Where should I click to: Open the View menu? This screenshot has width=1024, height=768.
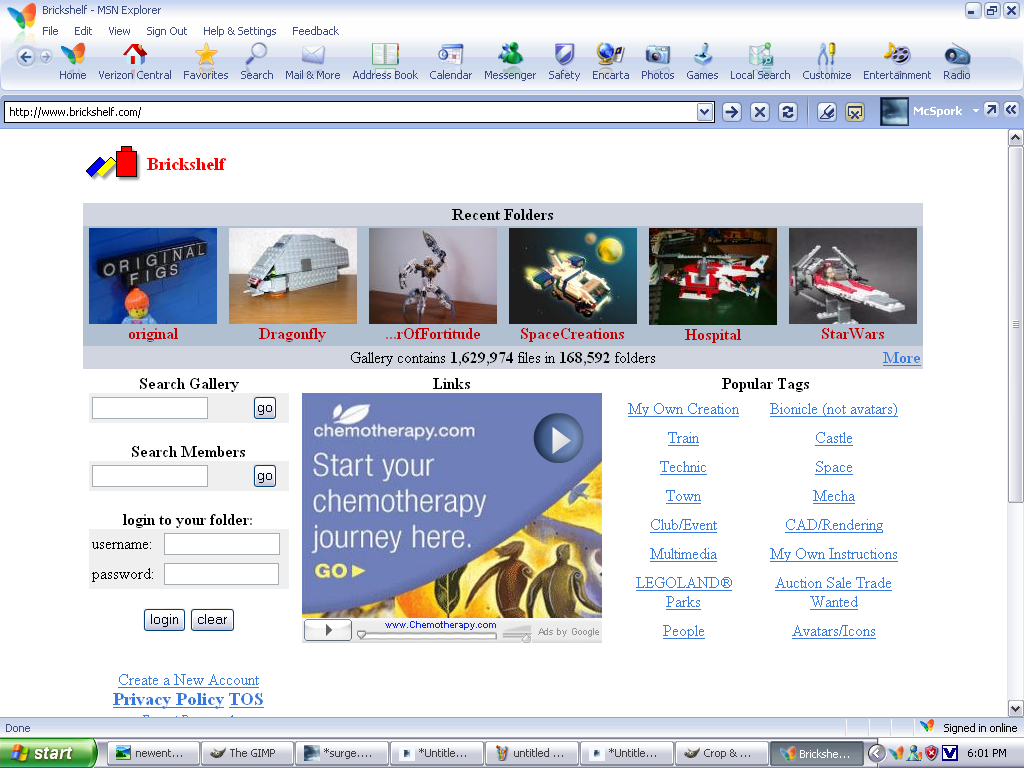(120, 31)
